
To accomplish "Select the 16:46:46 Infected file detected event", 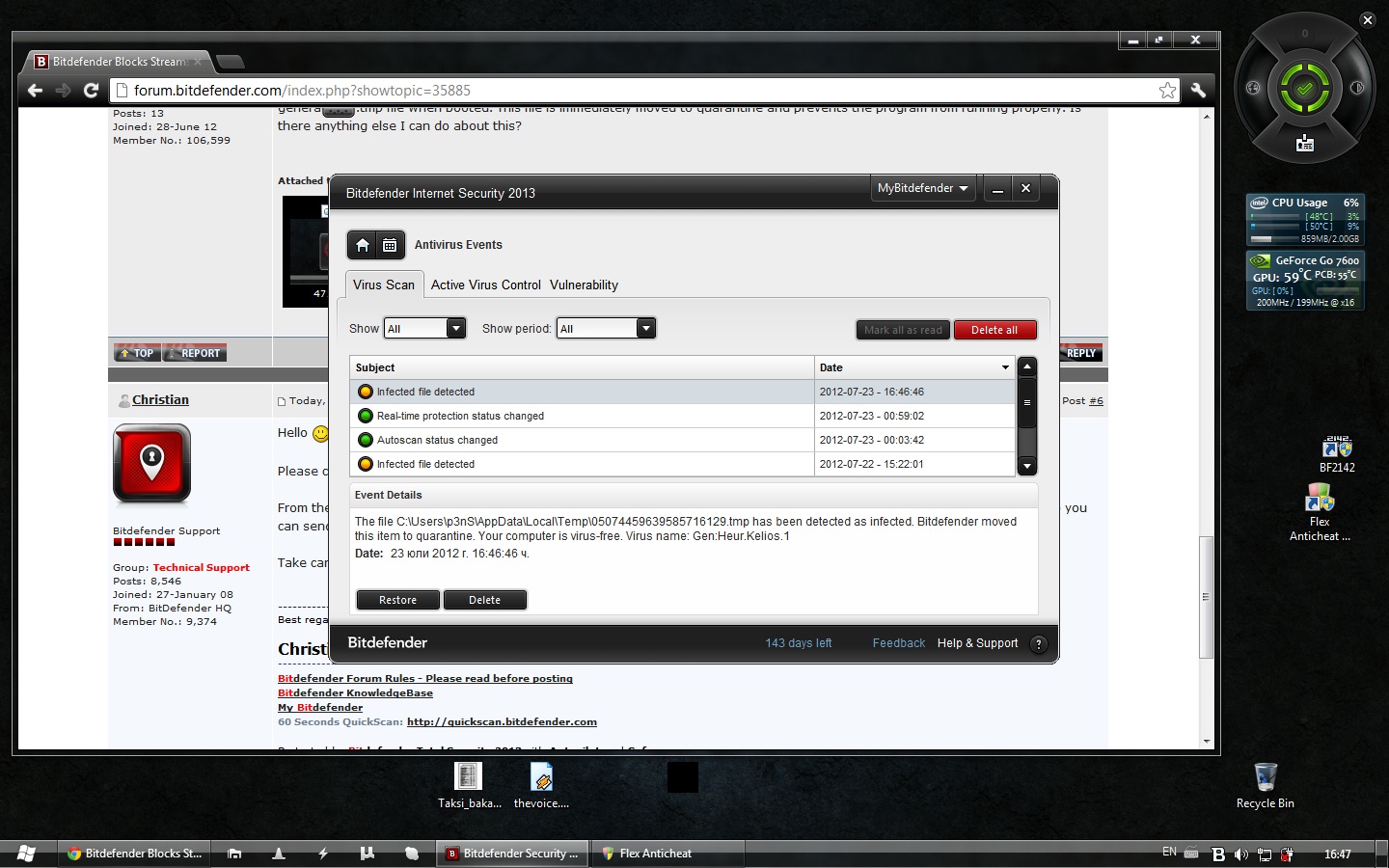I will [682, 392].
